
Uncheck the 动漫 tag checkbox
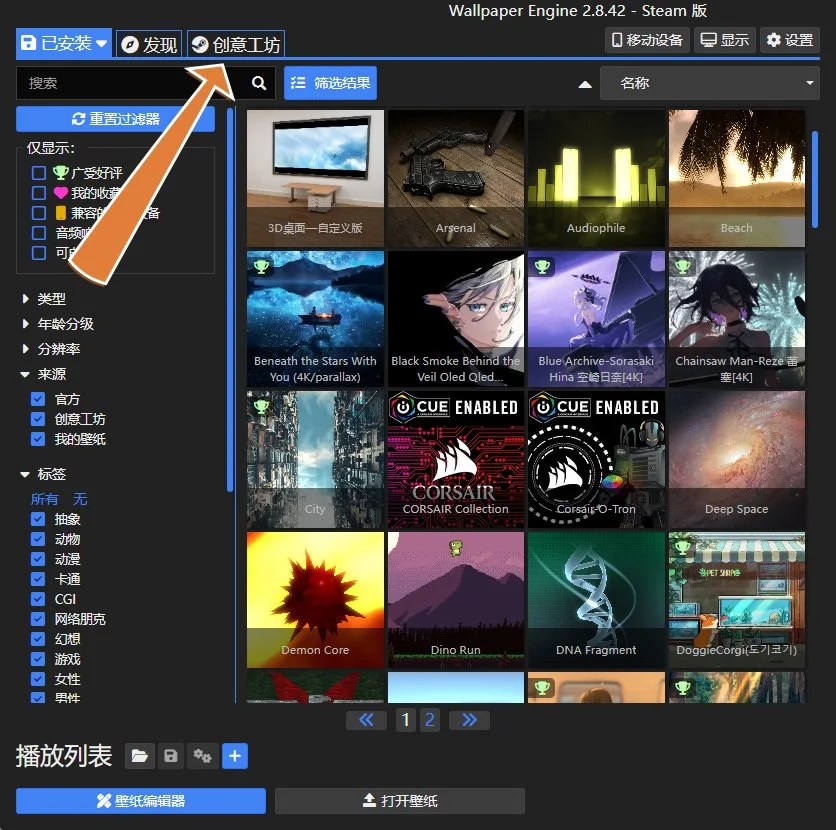click(38, 559)
